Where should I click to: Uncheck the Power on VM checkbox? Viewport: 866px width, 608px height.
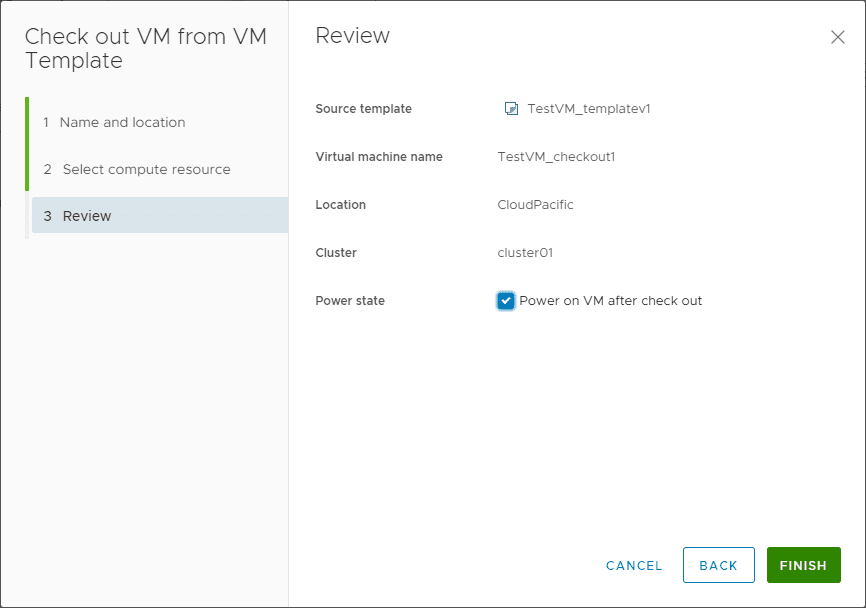(506, 301)
